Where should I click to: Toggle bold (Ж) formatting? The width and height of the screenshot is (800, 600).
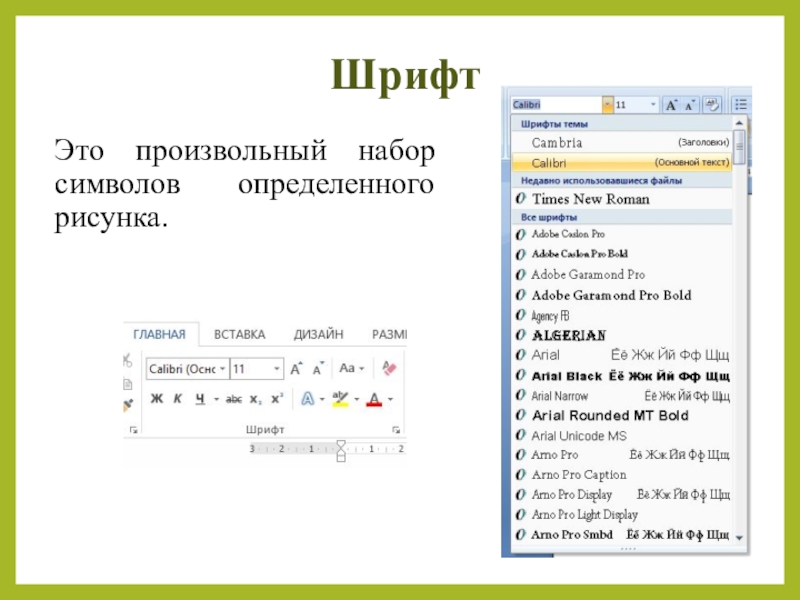pyautogui.click(x=157, y=398)
